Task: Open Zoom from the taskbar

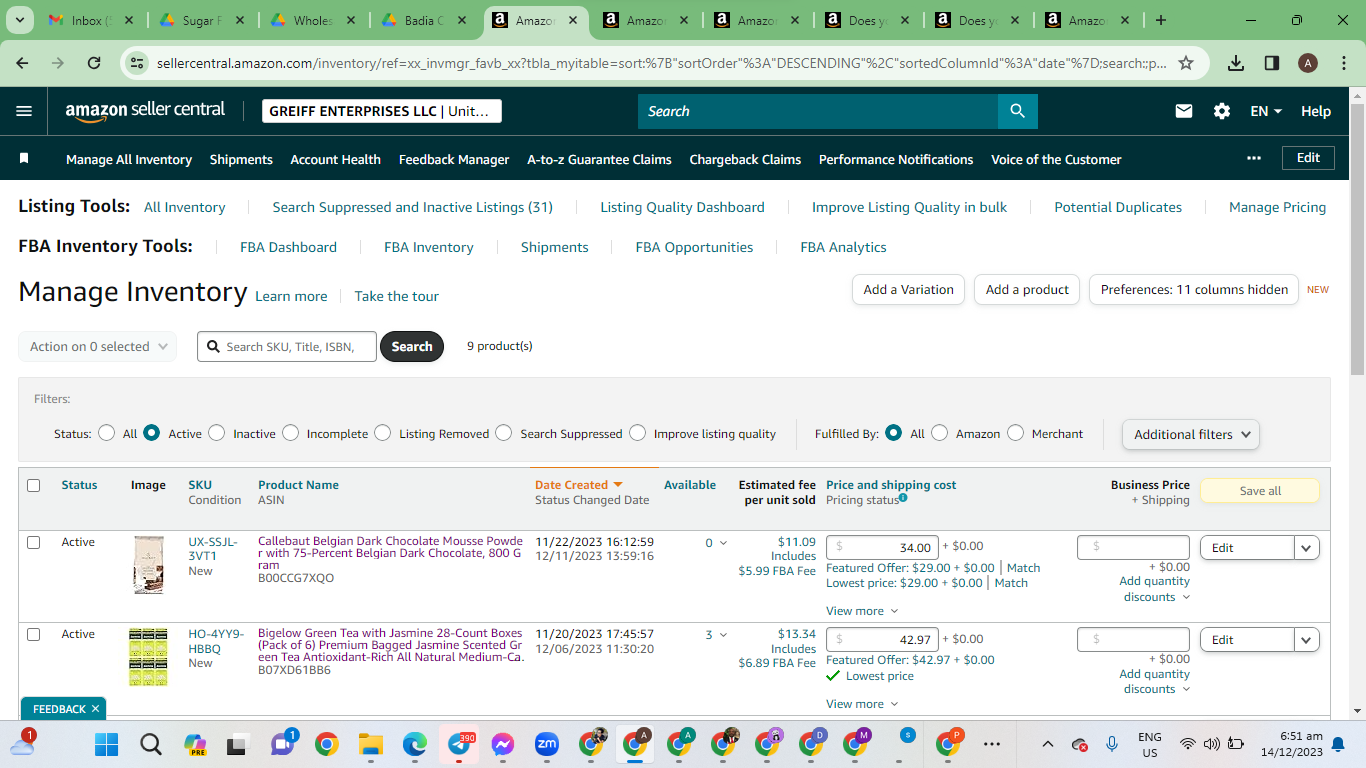Action: [547, 744]
